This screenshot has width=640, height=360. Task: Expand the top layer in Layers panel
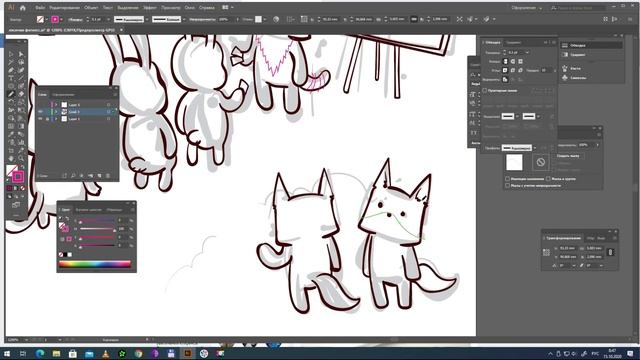click(x=56, y=104)
